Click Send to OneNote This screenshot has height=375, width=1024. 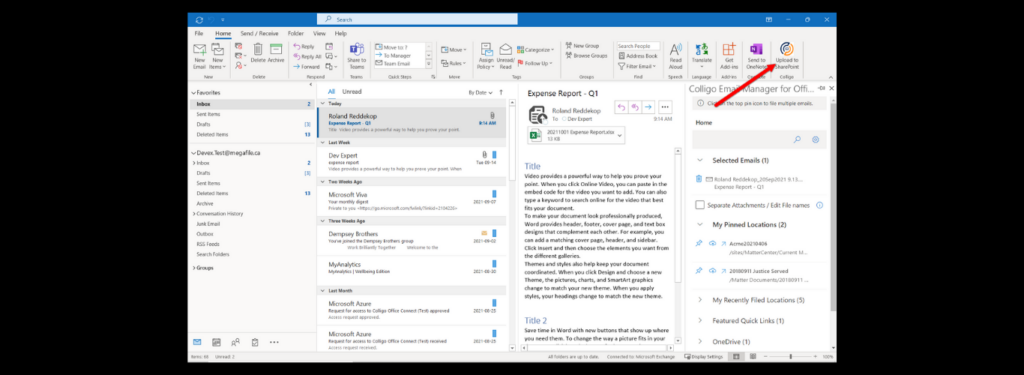click(x=756, y=56)
